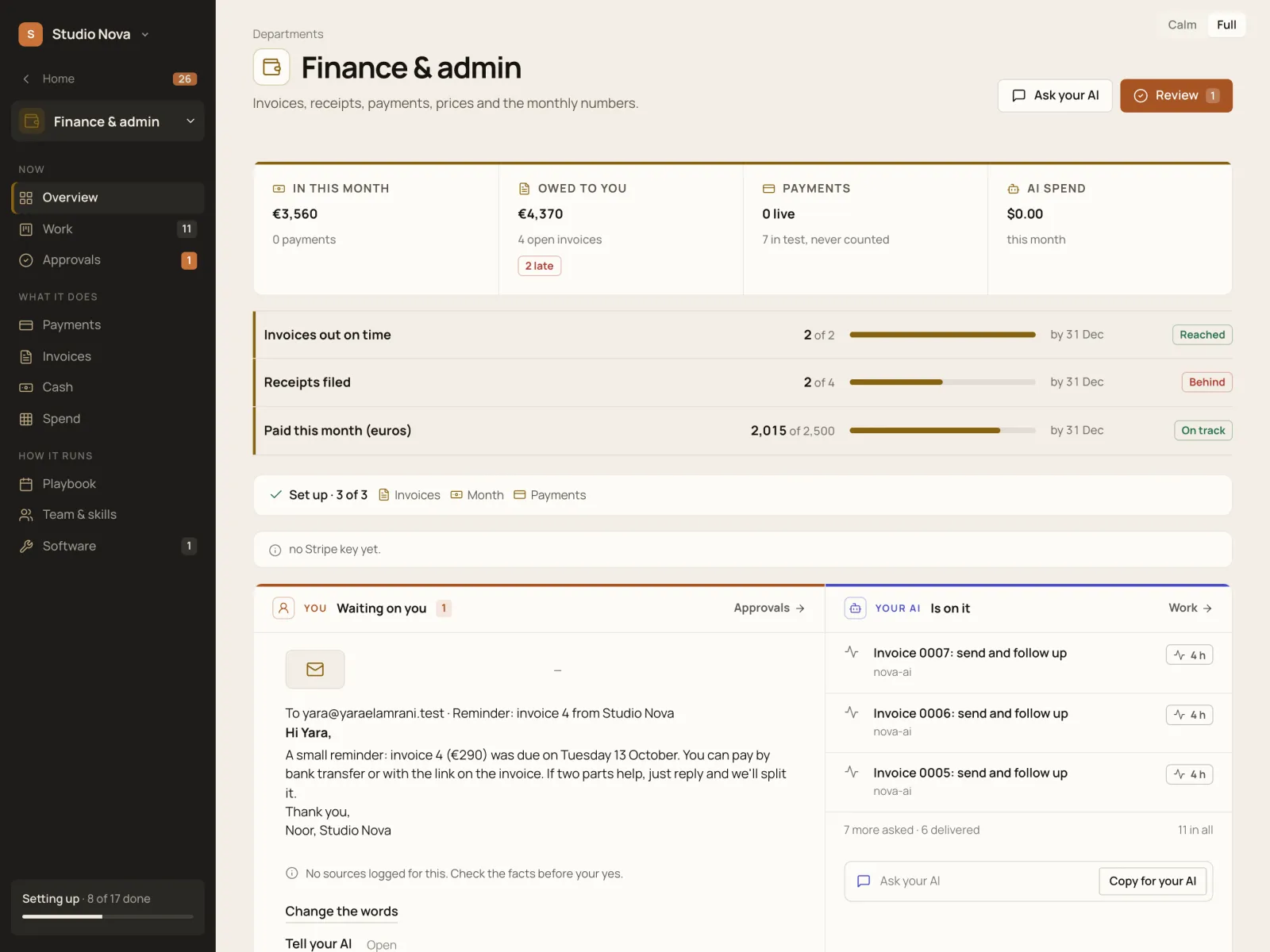Click the info icon beside no Stripe key
The height and width of the screenshot is (952, 1270).
pos(275,550)
